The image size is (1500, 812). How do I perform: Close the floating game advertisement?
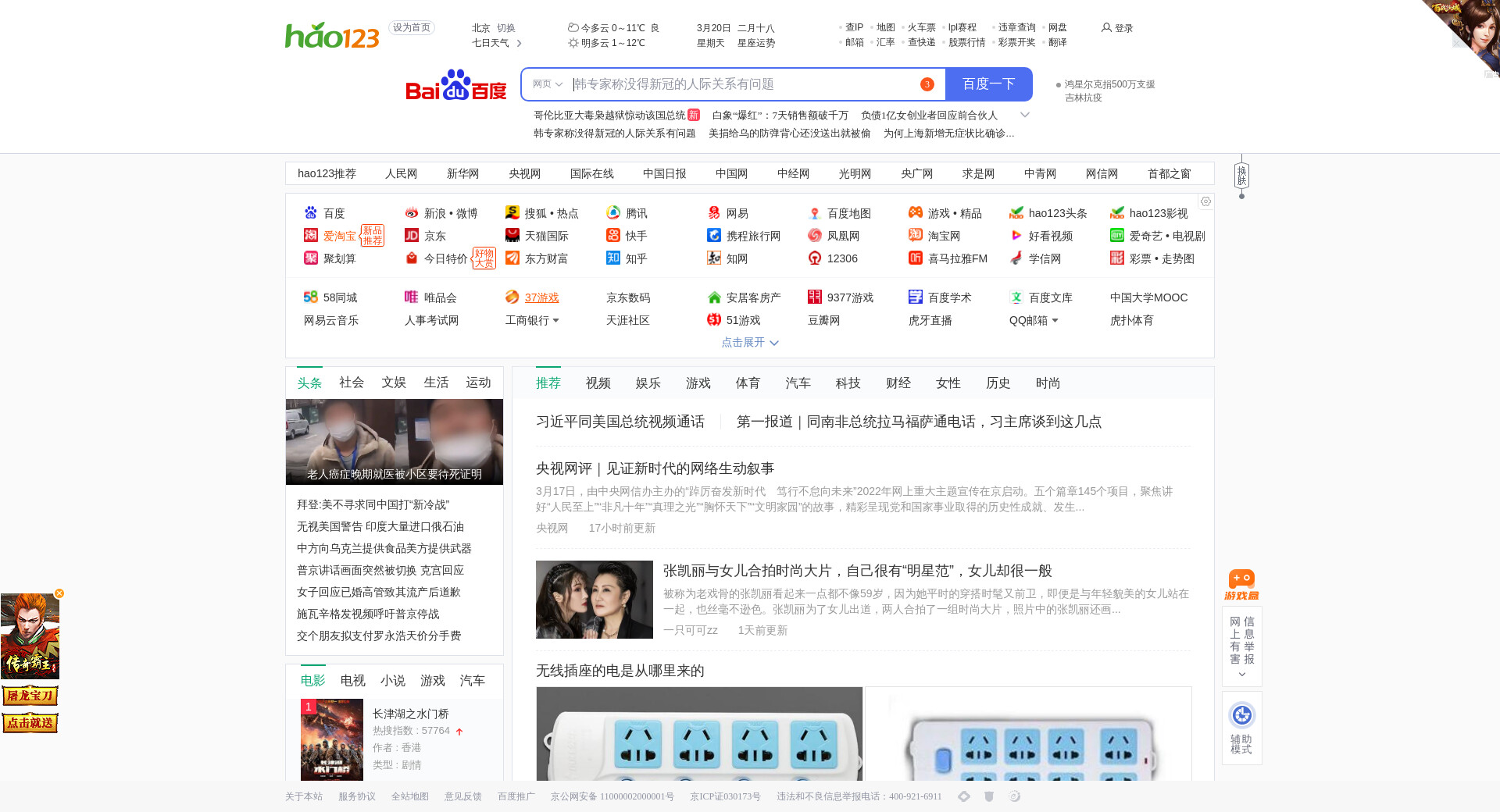pos(59,593)
